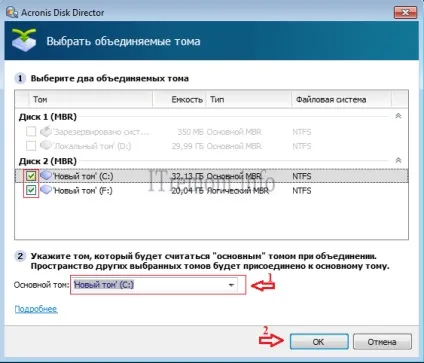Click the NTFS cell of 'Новый том' (F:)

(x=302, y=191)
